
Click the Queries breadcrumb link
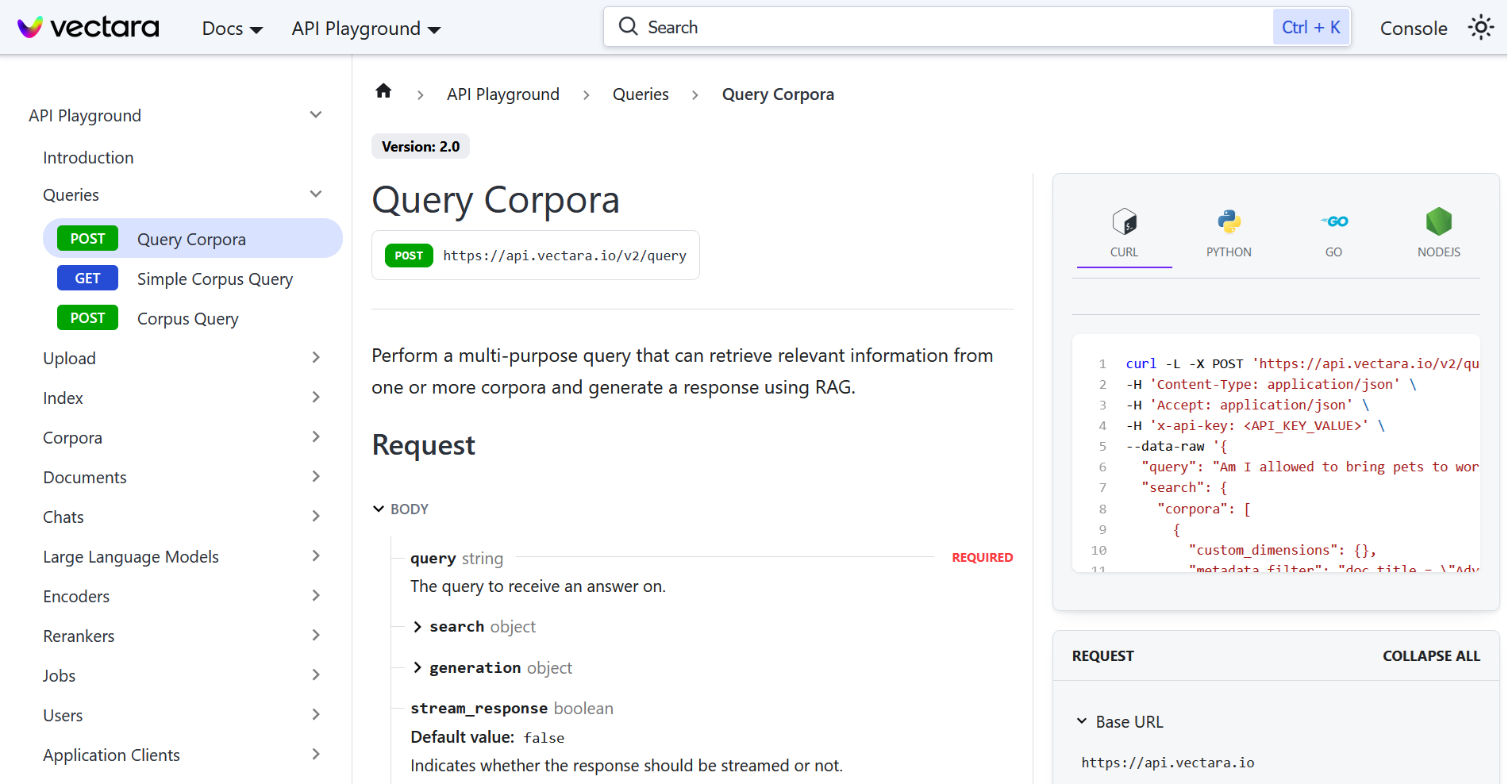tap(641, 94)
